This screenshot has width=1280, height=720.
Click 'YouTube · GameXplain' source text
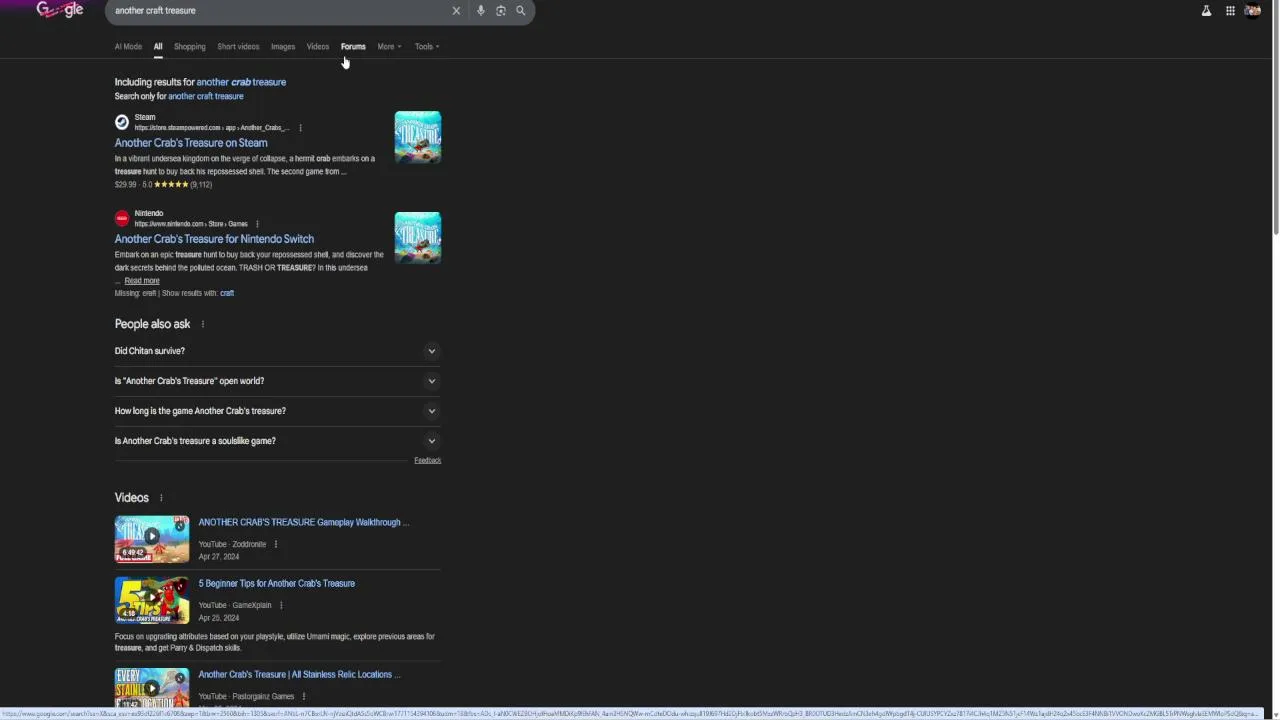pos(235,605)
